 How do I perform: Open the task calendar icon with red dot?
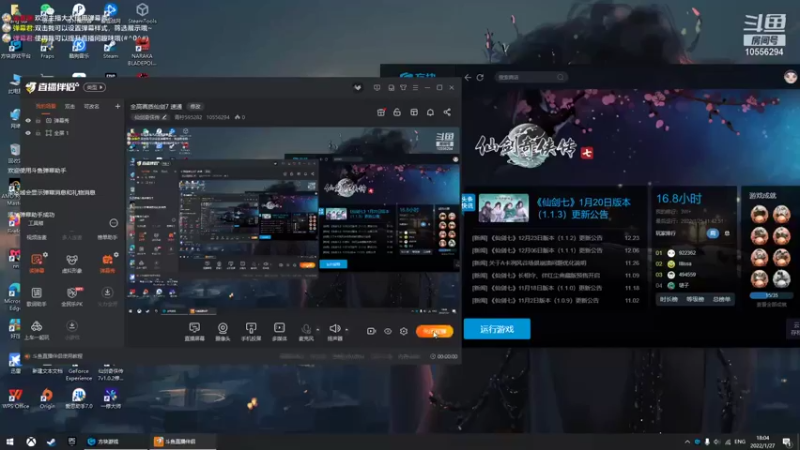pos(381,112)
